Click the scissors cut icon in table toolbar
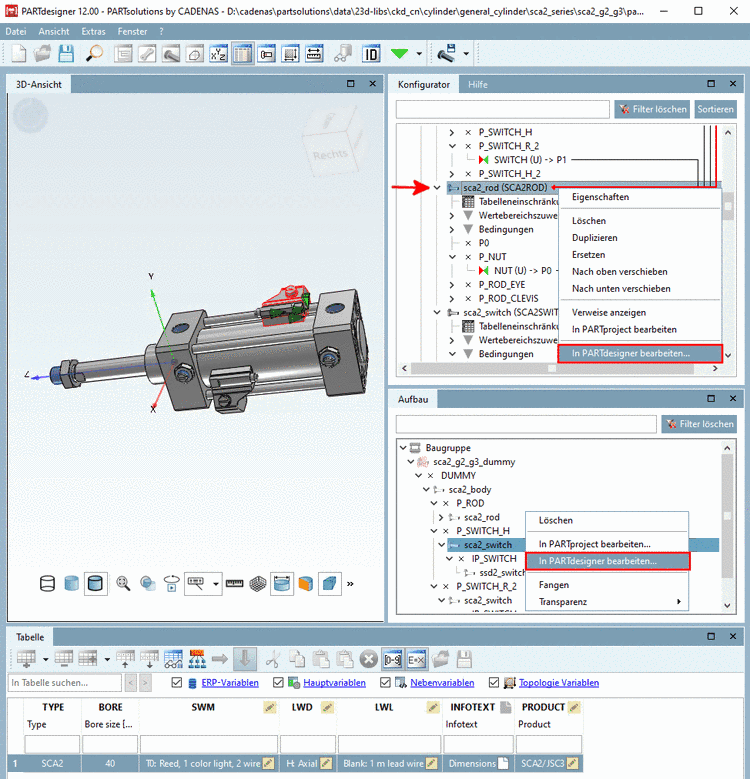 coord(272,658)
